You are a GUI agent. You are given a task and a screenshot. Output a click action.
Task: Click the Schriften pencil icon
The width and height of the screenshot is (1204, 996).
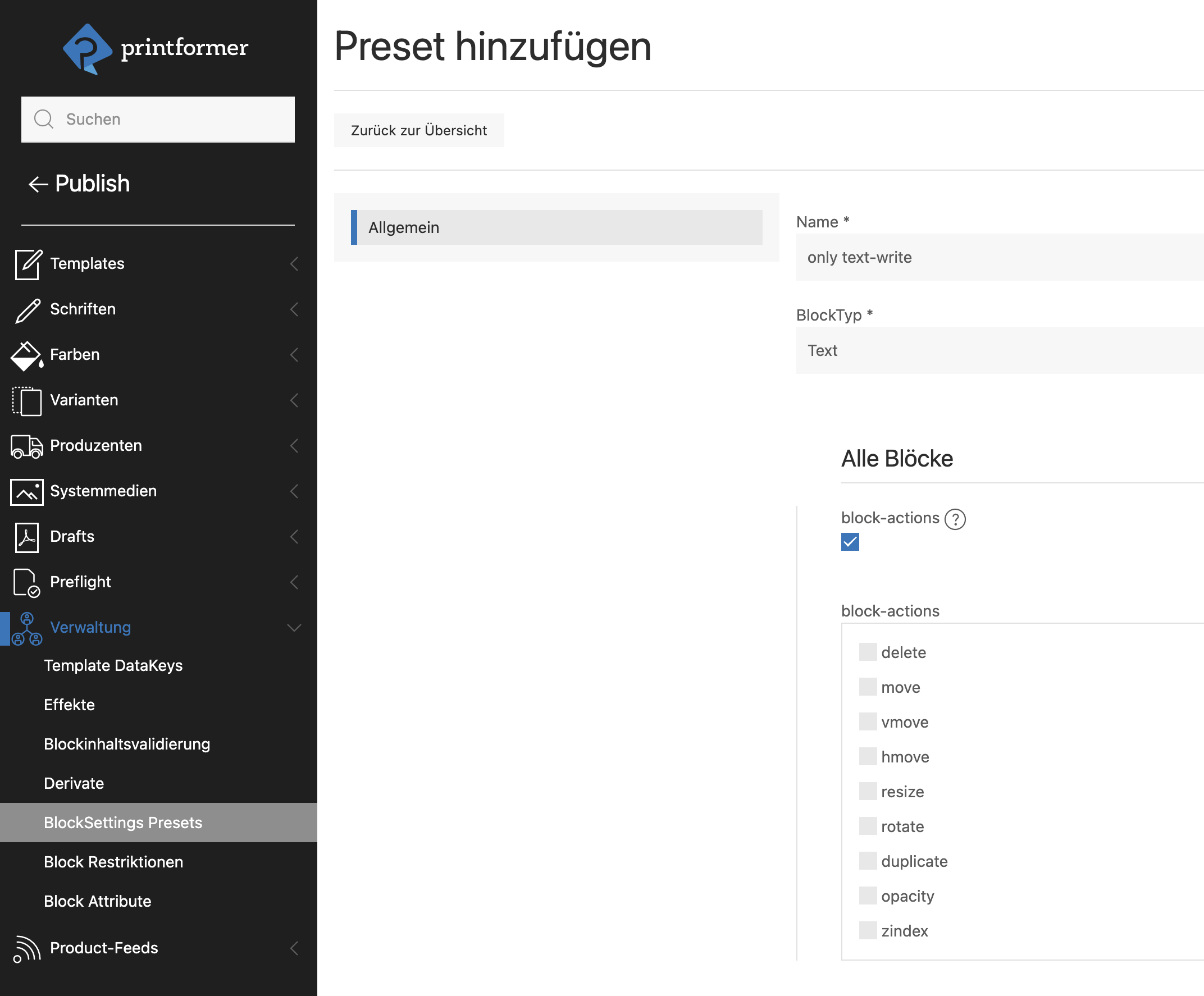(28, 310)
